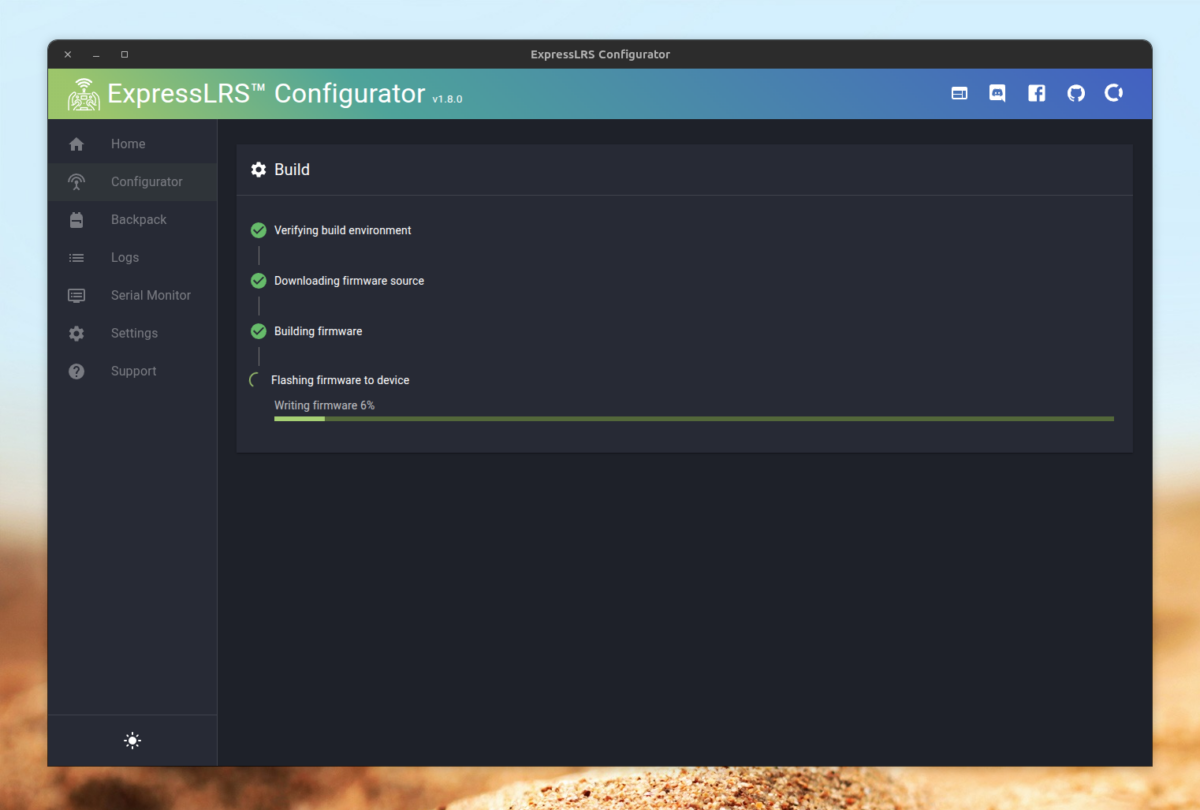
Task: Click the ExpressLRS Configurator header title
Action: 266,94
